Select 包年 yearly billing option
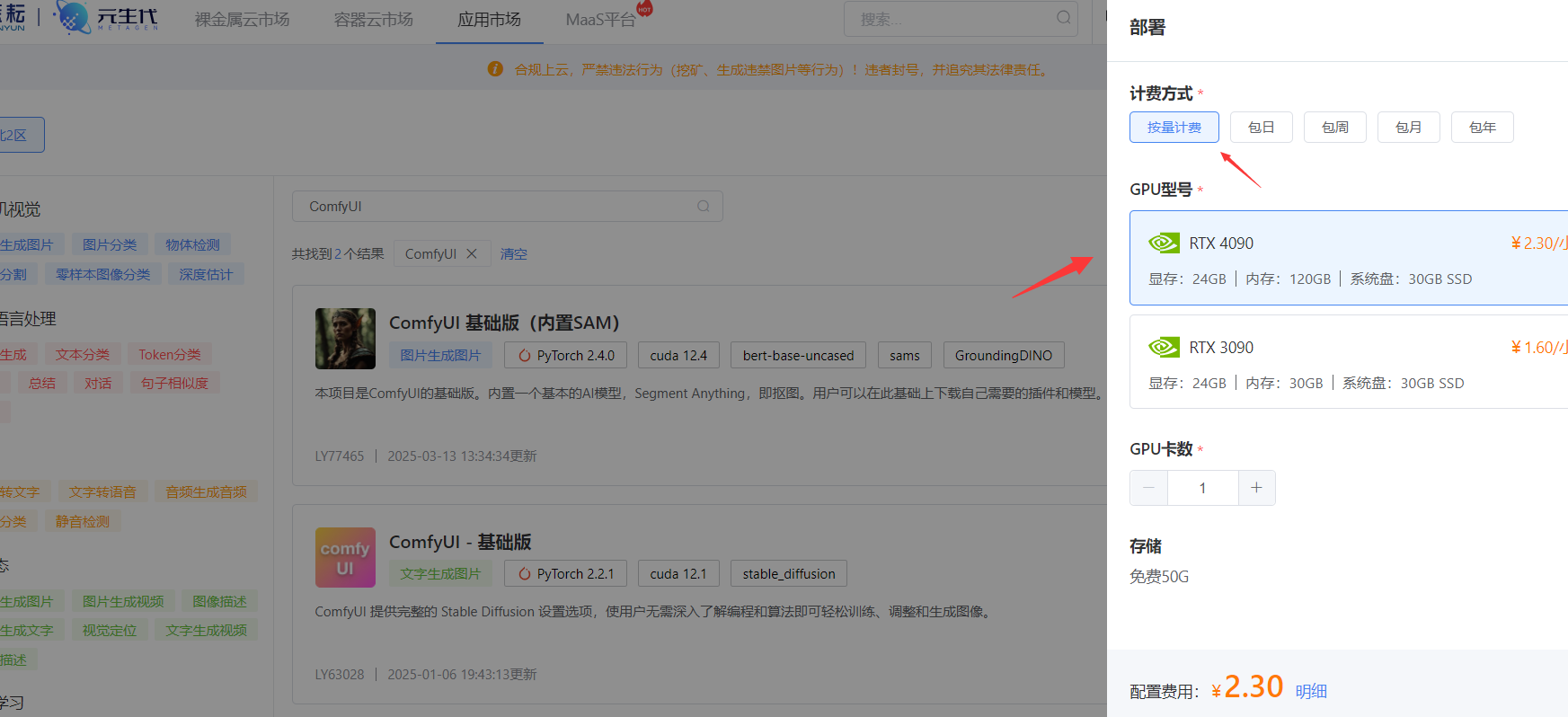 coord(1482,128)
